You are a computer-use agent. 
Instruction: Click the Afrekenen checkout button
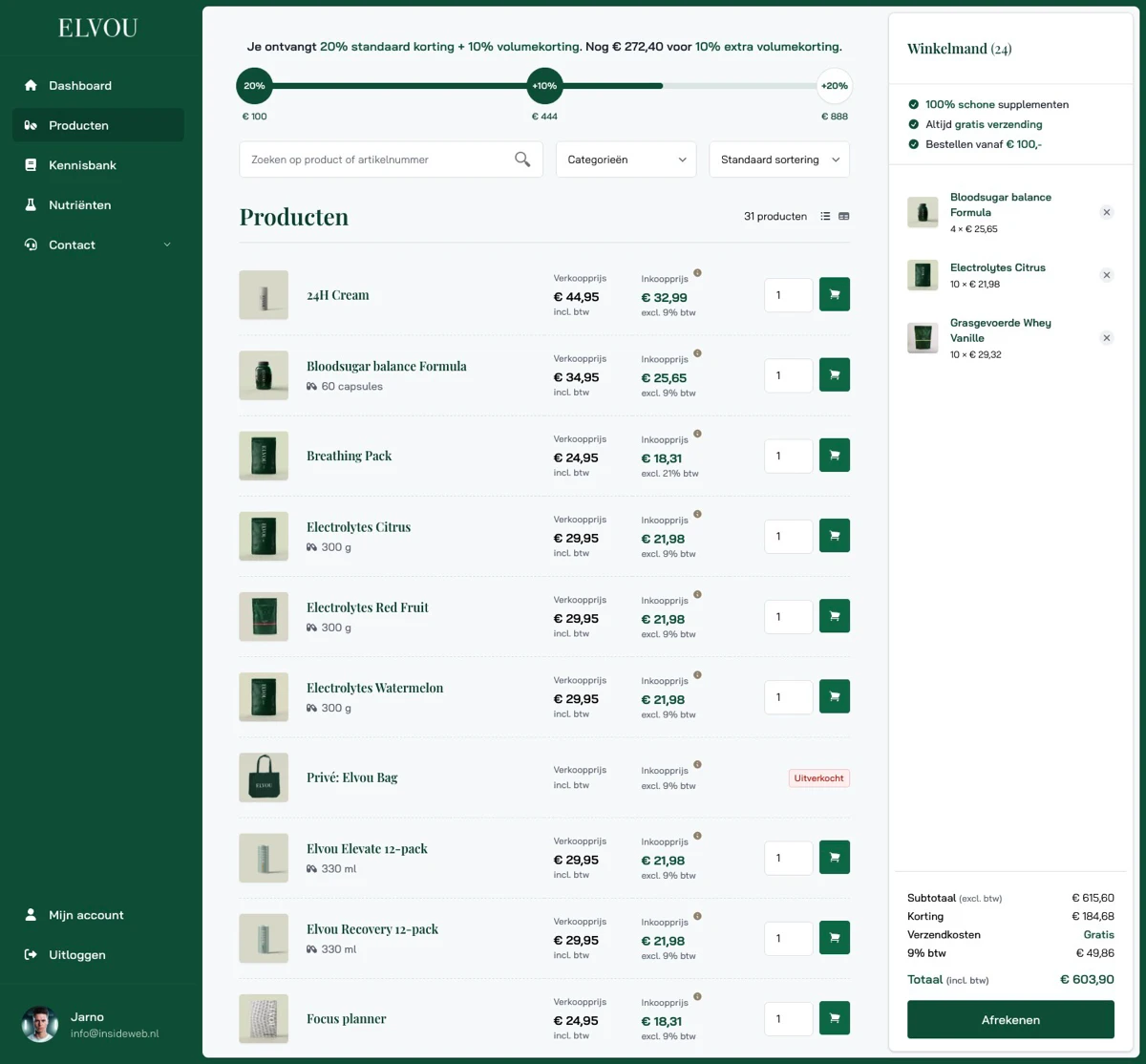click(1010, 1020)
